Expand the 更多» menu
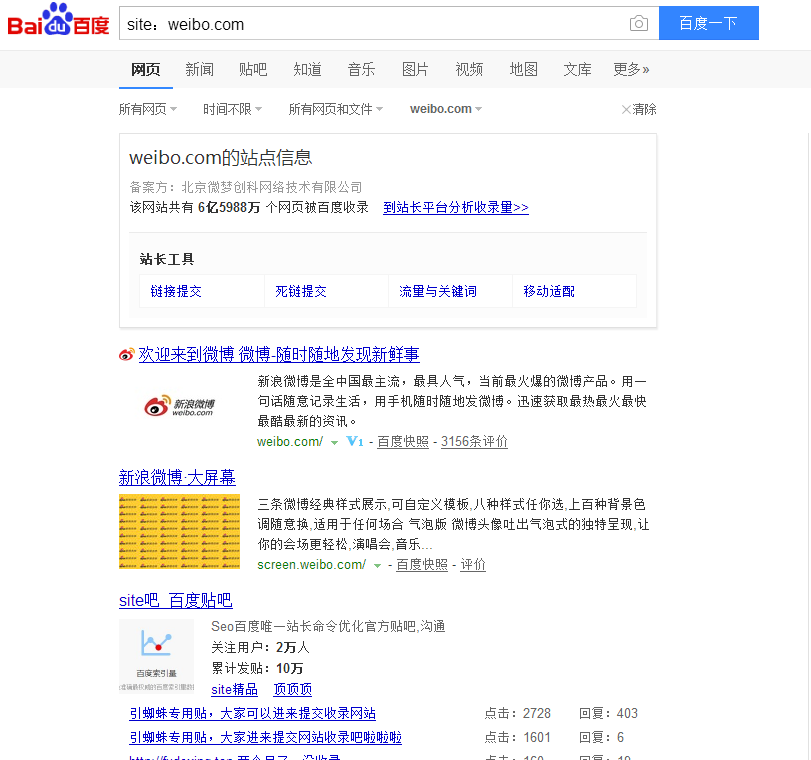 click(631, 69)
